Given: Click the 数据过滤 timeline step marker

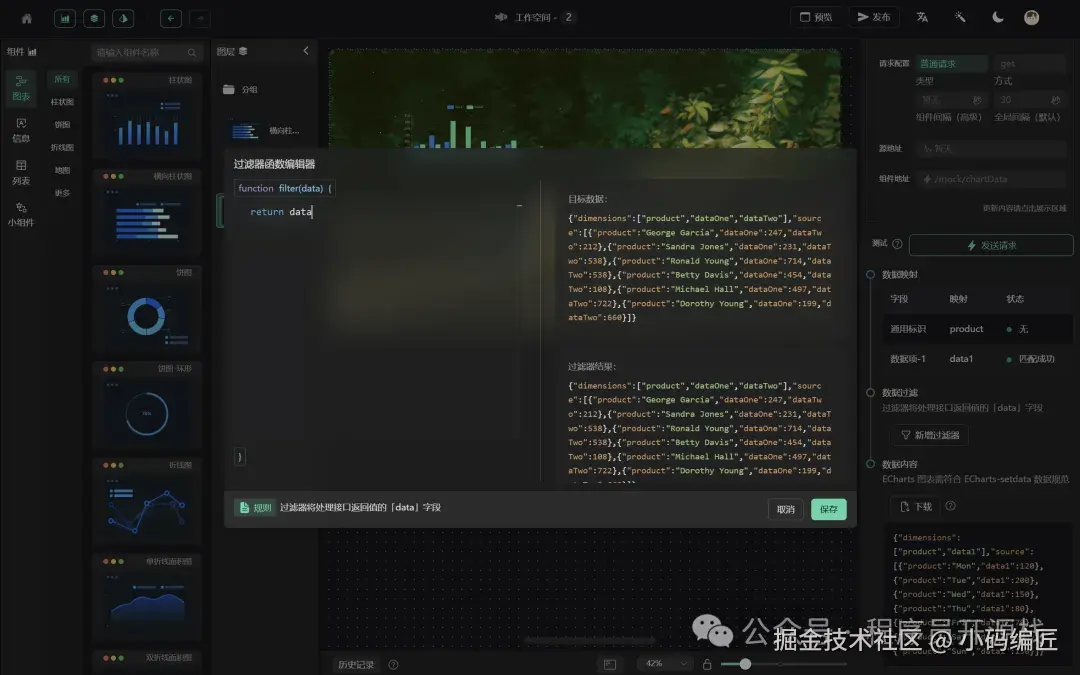Looking at the screenshot, I should pyautogui.click(x=870, y=393).
